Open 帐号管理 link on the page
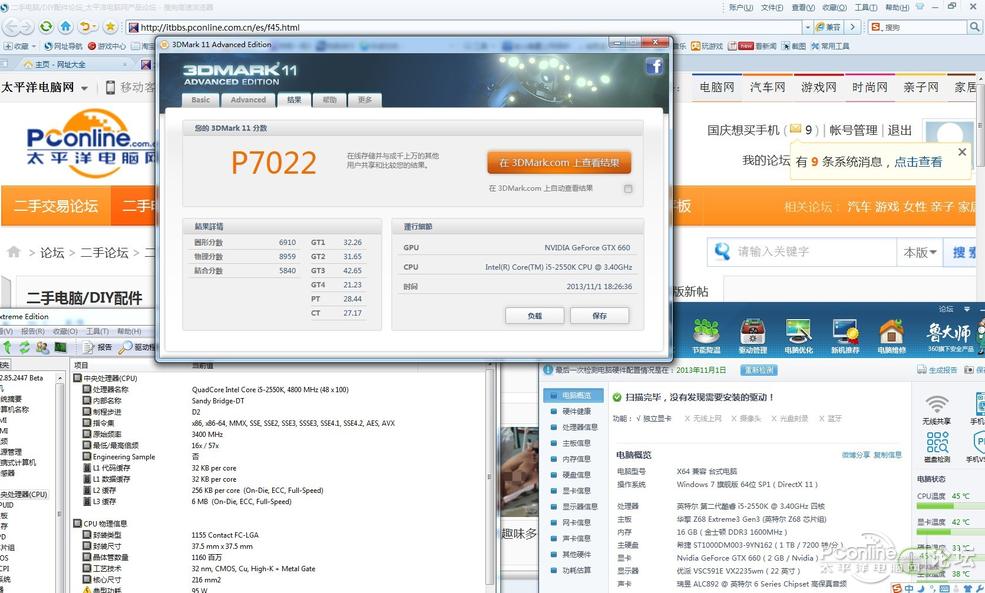This screenshot has height=593, width=985. [853, 130]
